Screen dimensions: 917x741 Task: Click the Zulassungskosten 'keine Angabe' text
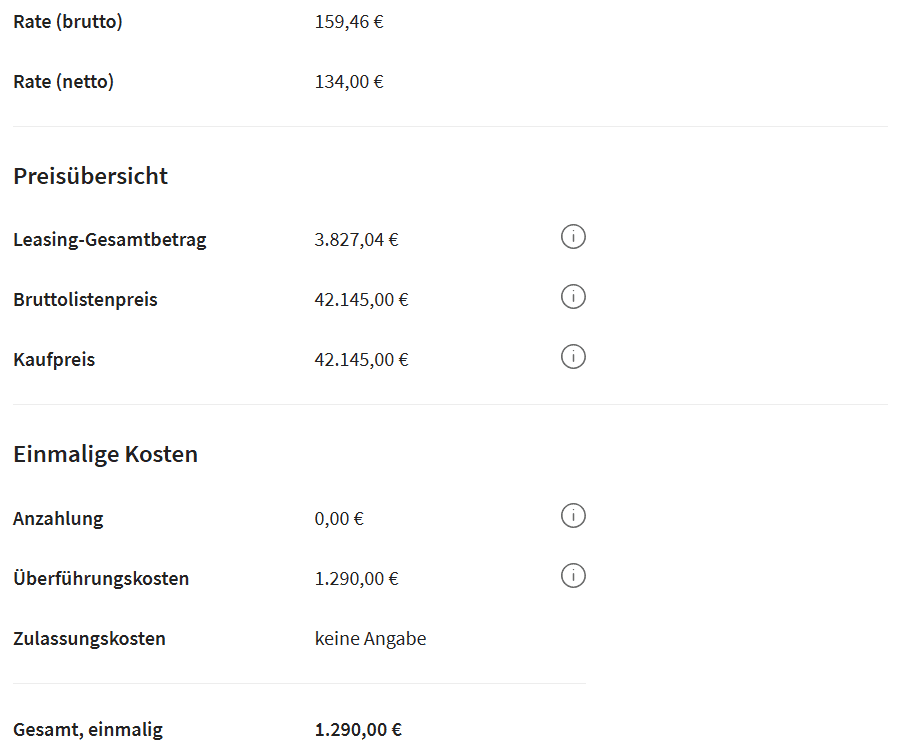(370, 639)
